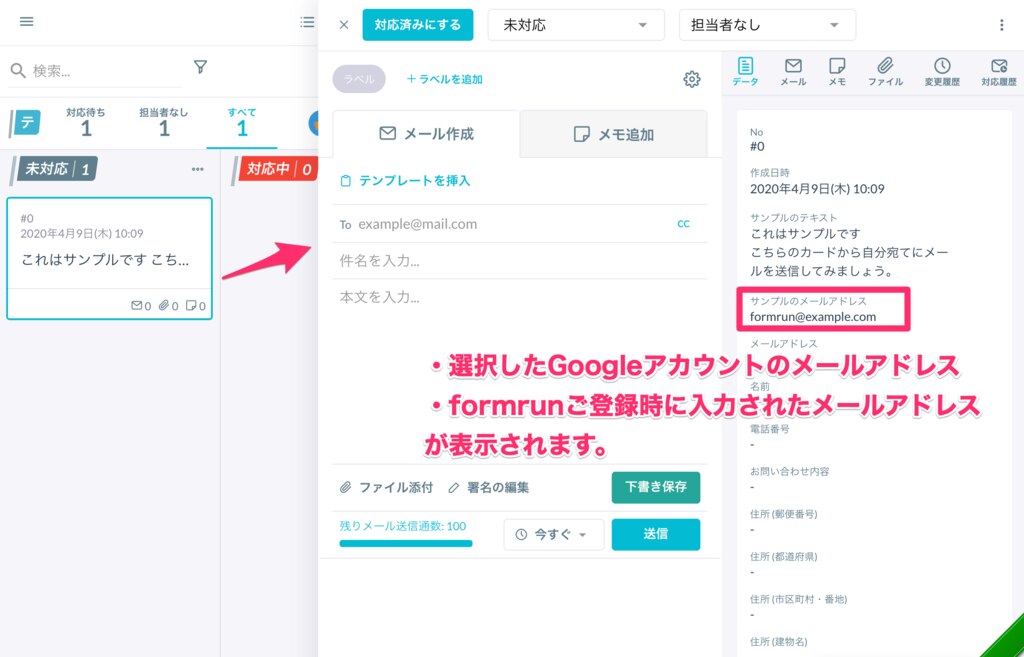
Task: Click the CC link
Action: click(x=683, y=223)
